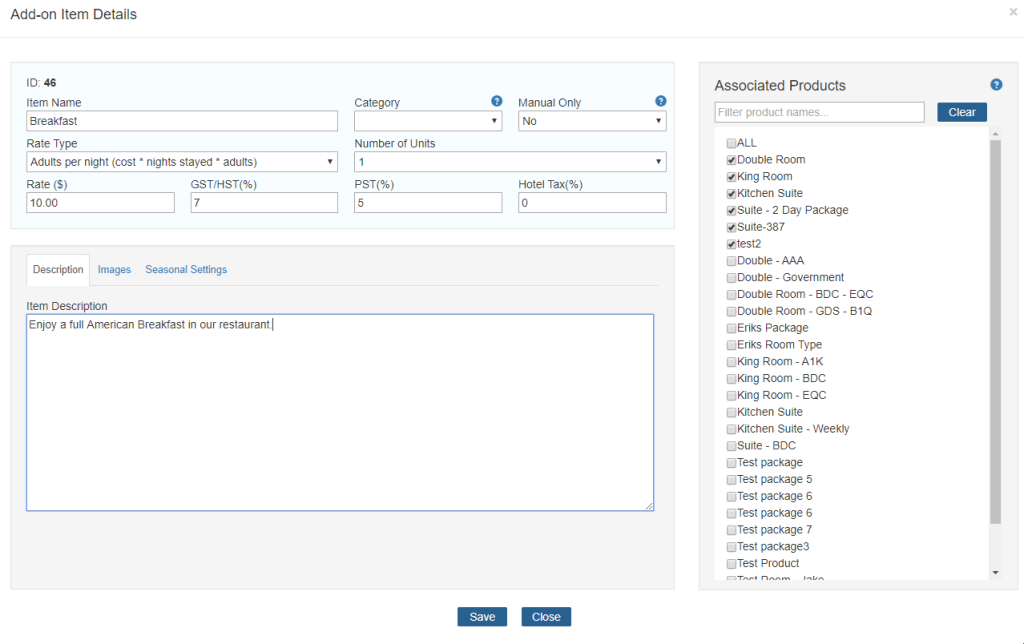The height and width of the screenshot is (644, 1024).
Task: Check the Test Product checkbox
Action: [x=731, y=563]
